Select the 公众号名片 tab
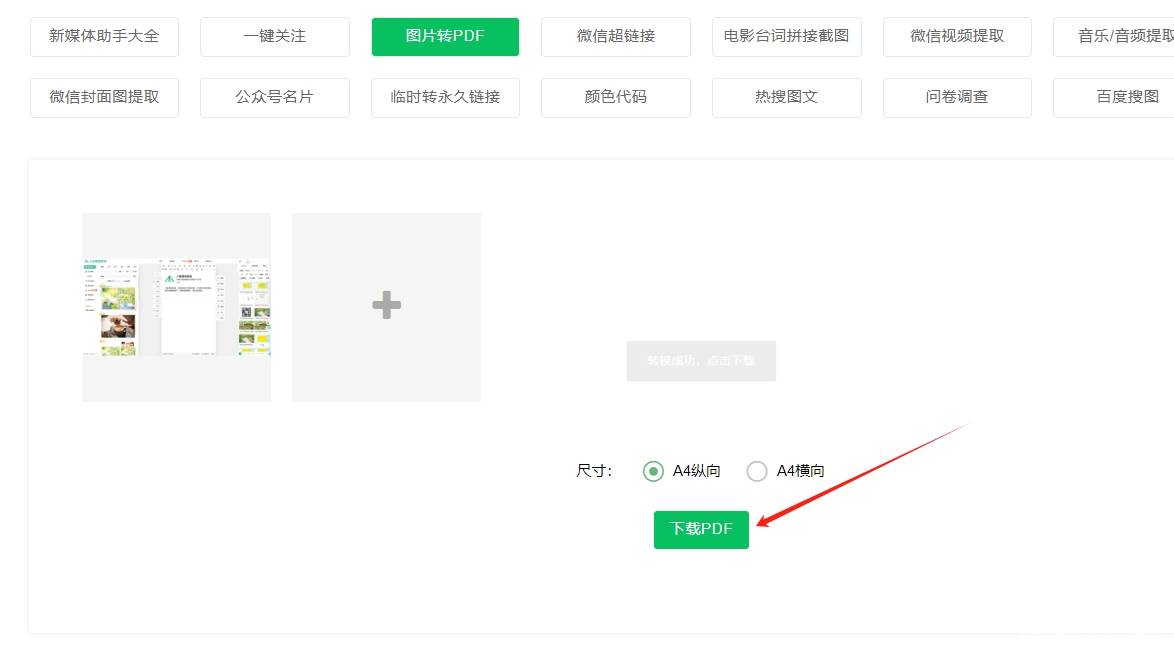1174x661 pixels. point(275,98)
